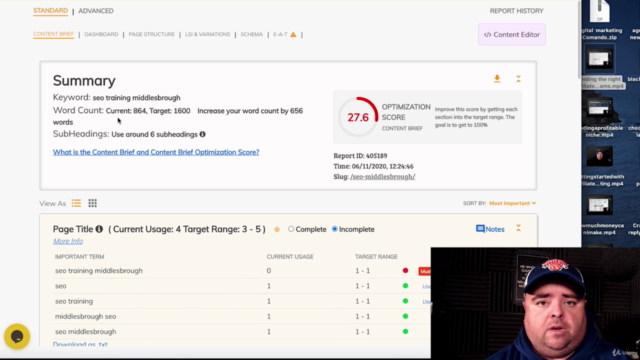Image resolution: width=640 pixels, height=360 pixels.
Task: Click the 27.6 optimization score gauge
Action: pos(358,117)
